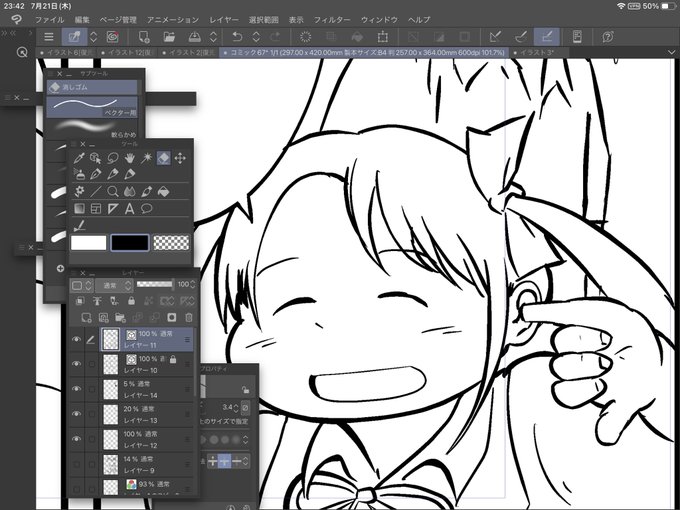Viewport: 680px width, 510px height.
Task: Select the Straight line figure tool
Action: pos(95,191)
